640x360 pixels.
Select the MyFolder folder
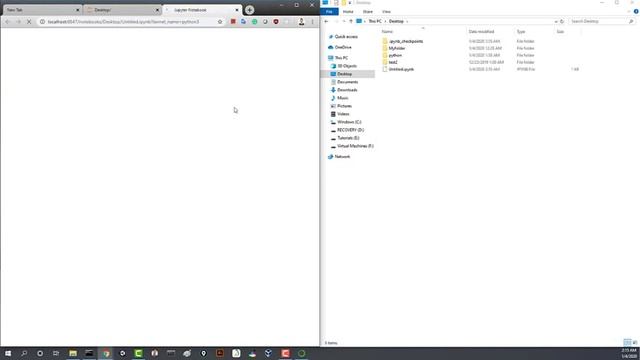point(397,48)
